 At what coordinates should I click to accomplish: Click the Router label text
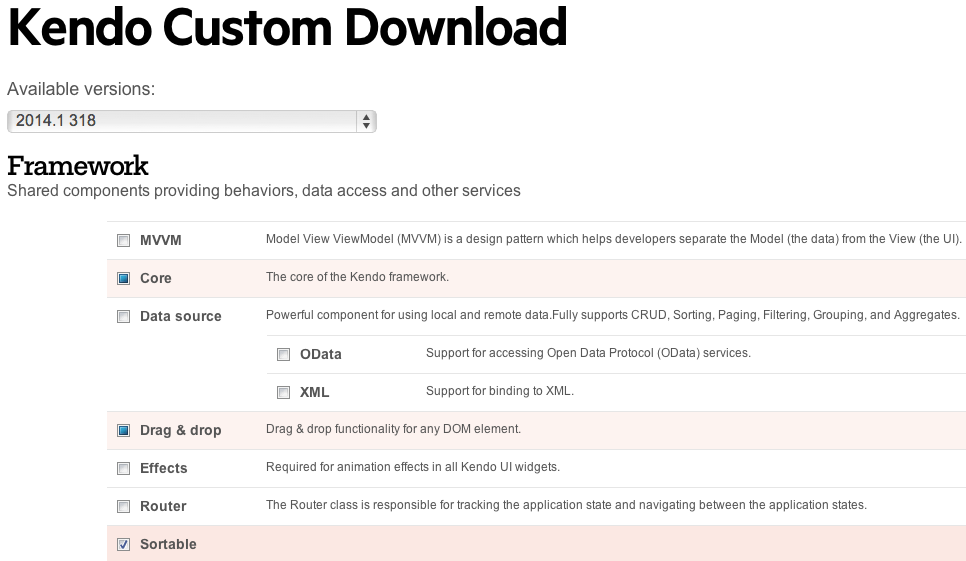click(163, 506)
